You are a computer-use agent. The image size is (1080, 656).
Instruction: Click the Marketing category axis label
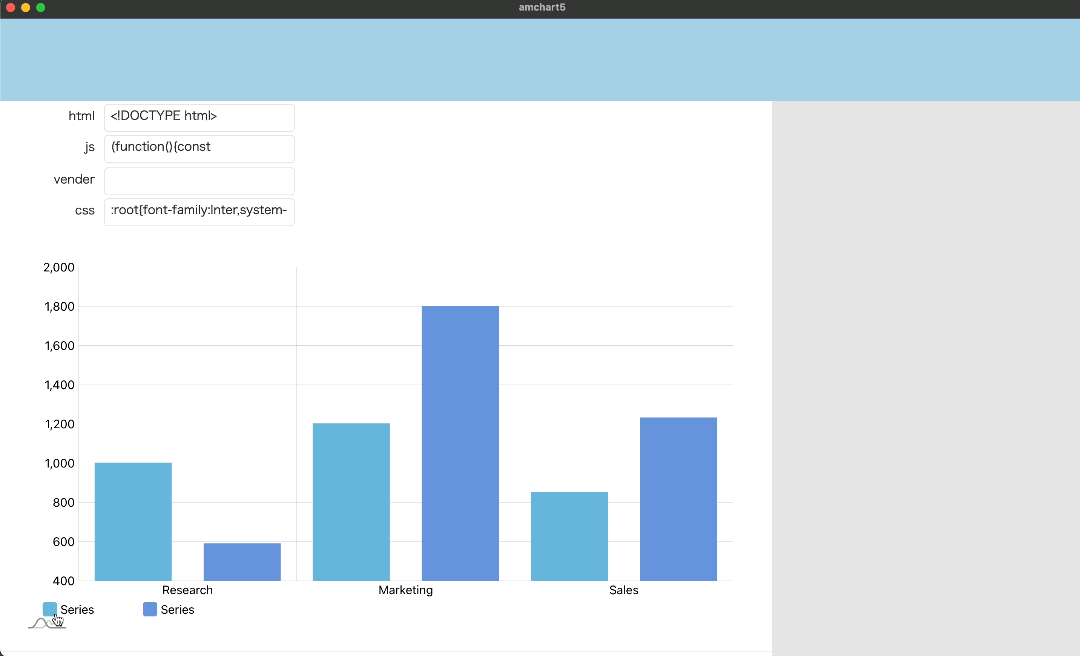coord(405,590)
